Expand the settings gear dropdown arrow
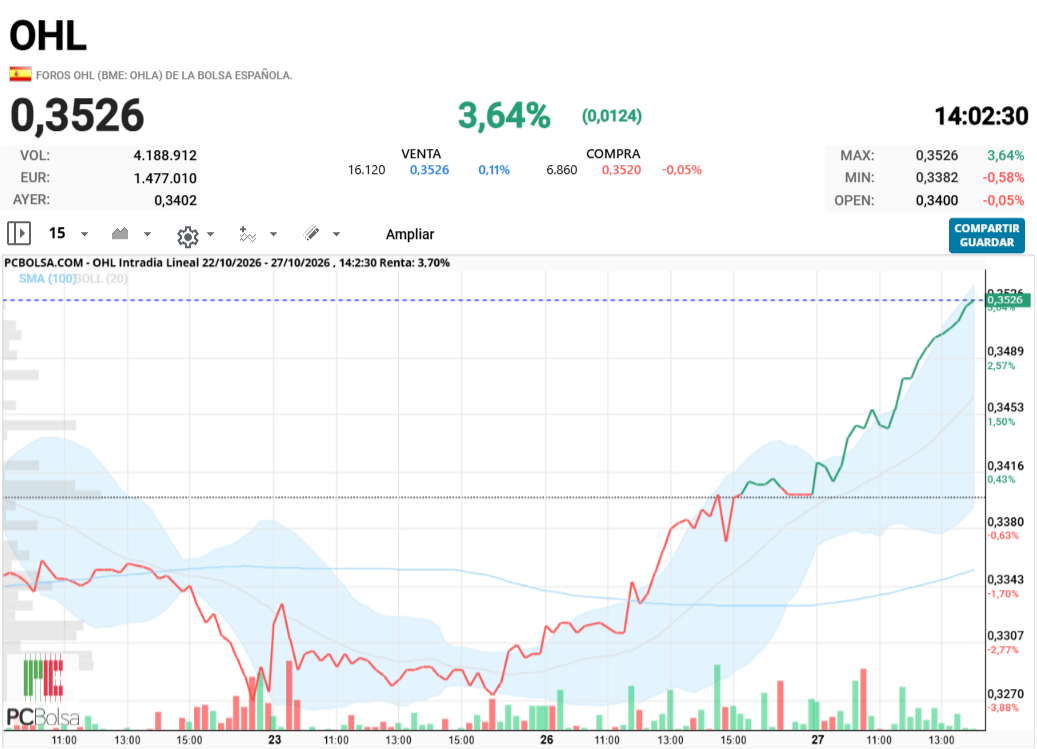1037x749 pixels. (210, 234)
